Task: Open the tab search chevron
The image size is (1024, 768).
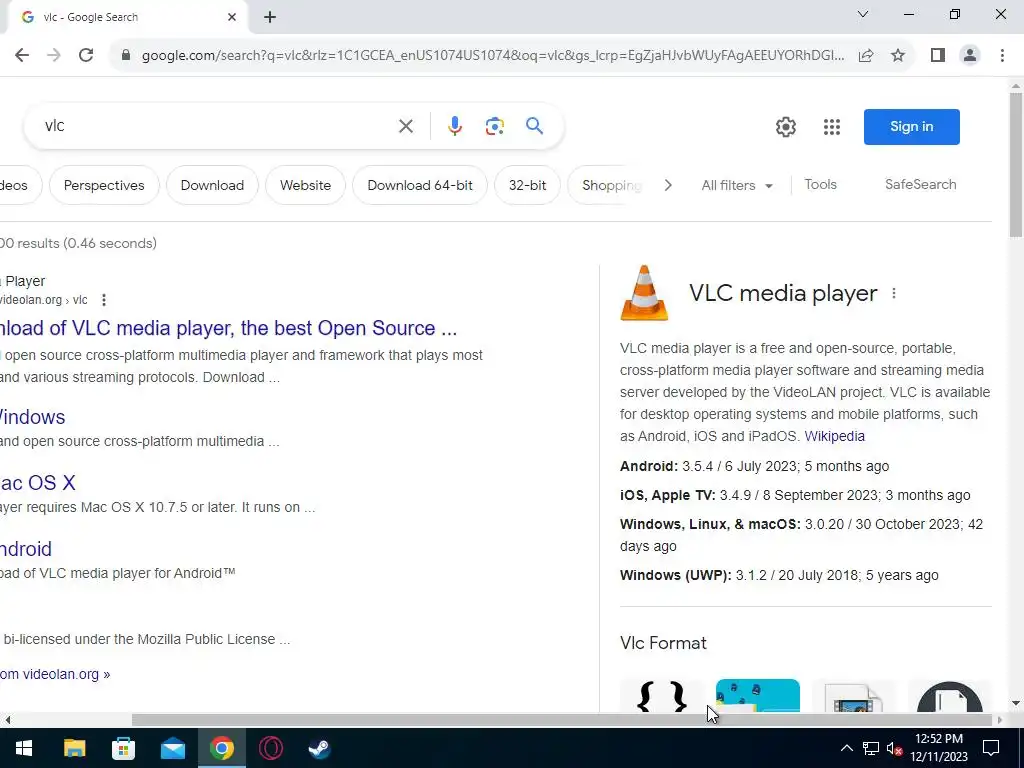Action: pyautogui.click(x=863, y=14)
